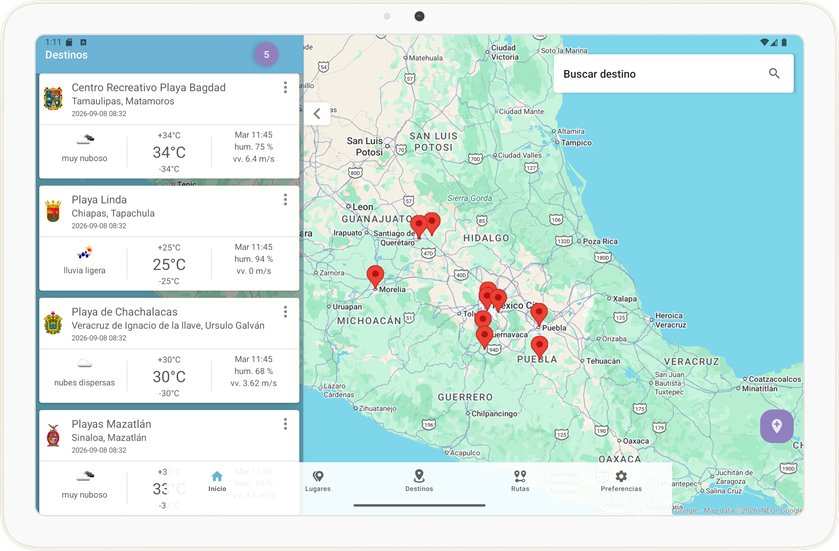Open the Playa Linda destination title
839x551 pixels.
99,200
